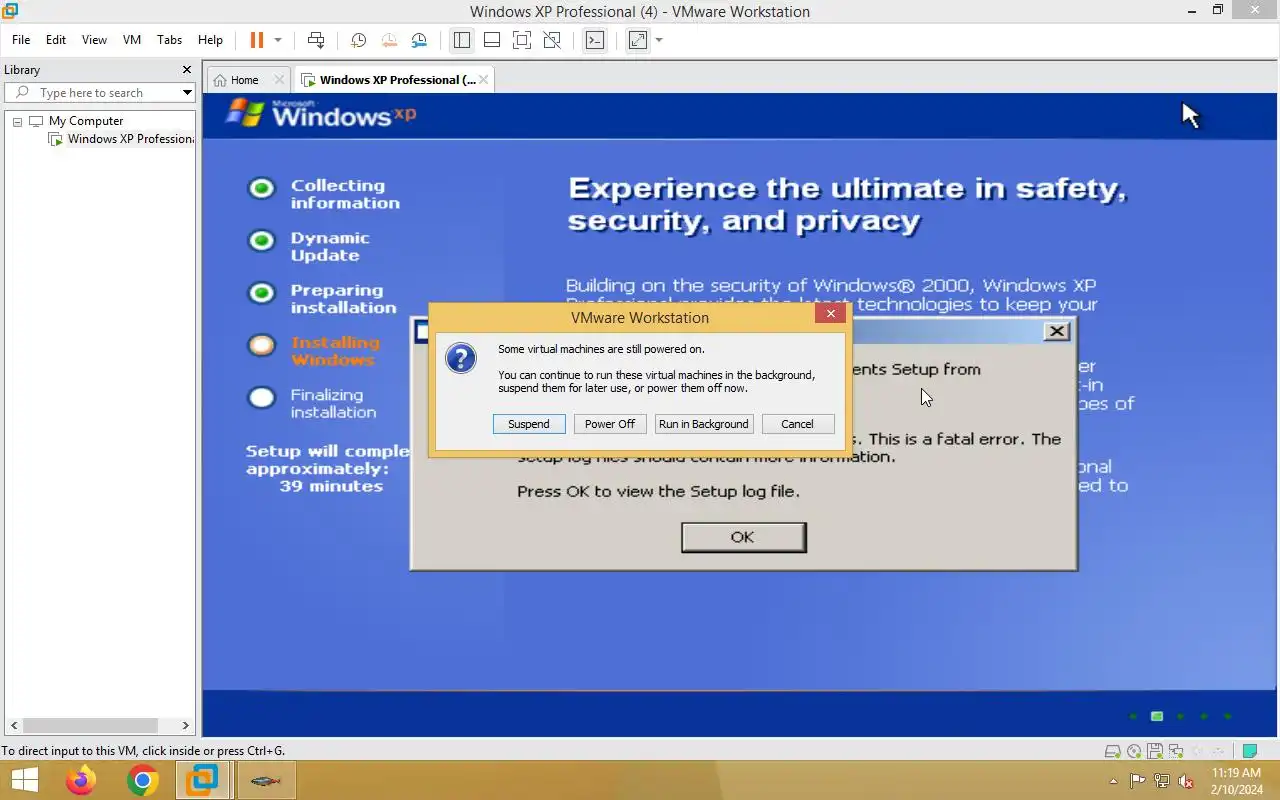
Task: Enter full screen mode via toolbar icon
Action: [521, 40]
